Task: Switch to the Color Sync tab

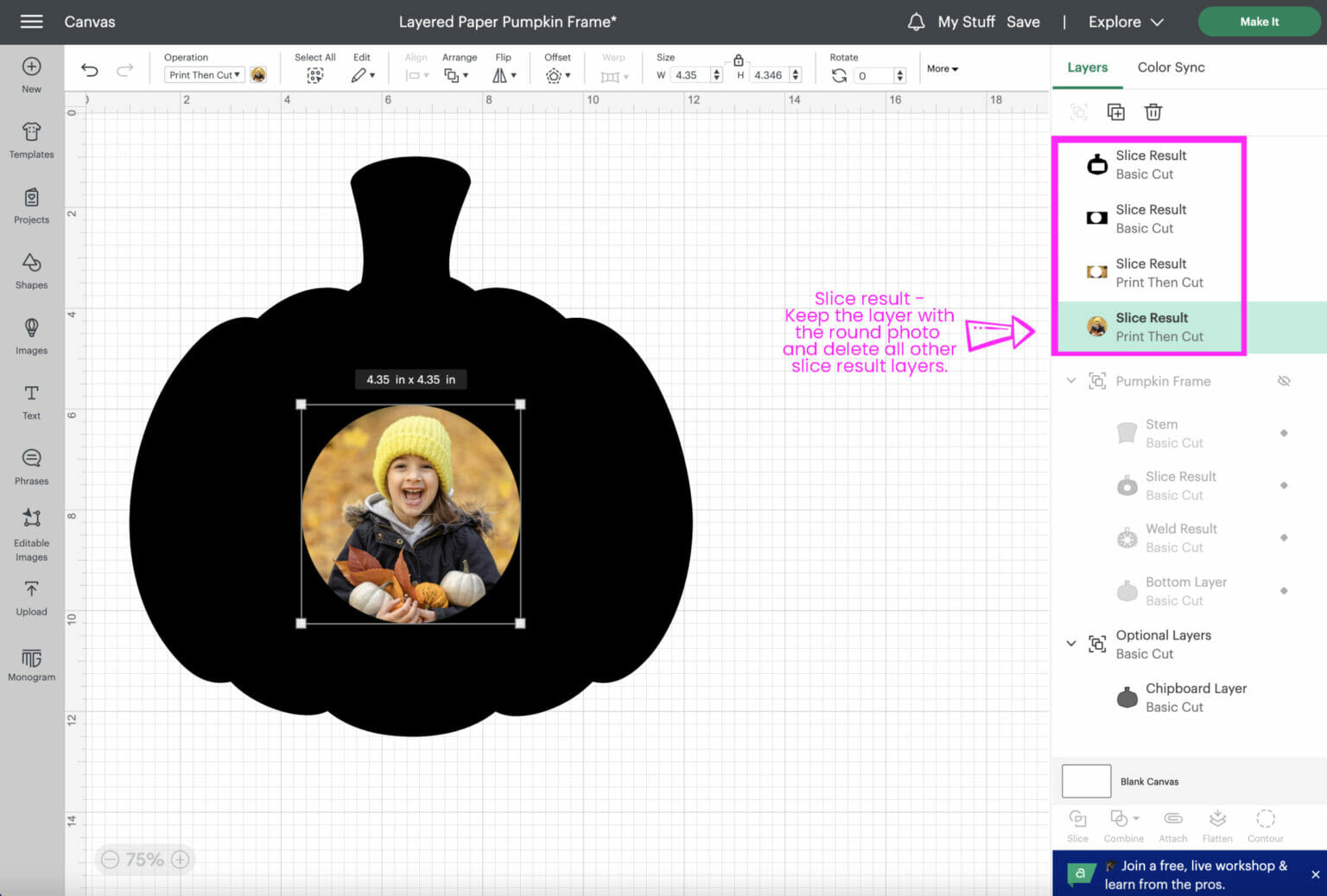Action: point(1171,67)
